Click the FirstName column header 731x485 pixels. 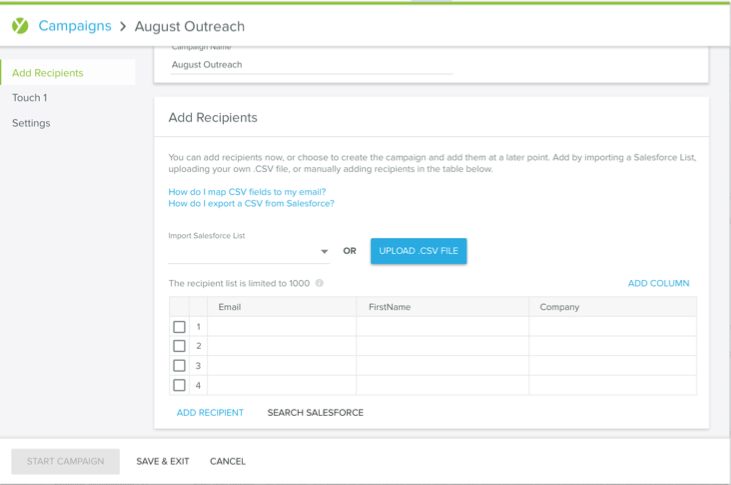(442, 307)
